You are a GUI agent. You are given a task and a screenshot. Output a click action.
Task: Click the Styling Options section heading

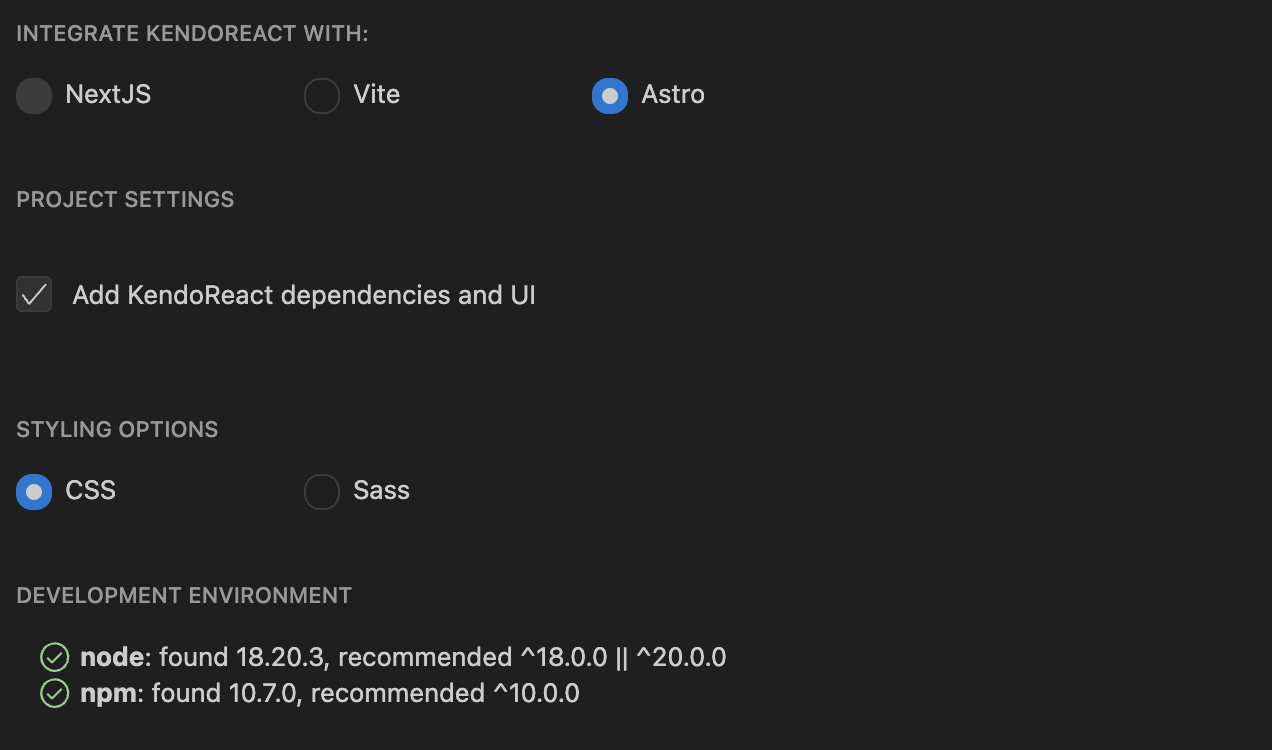tap(117, 429)
